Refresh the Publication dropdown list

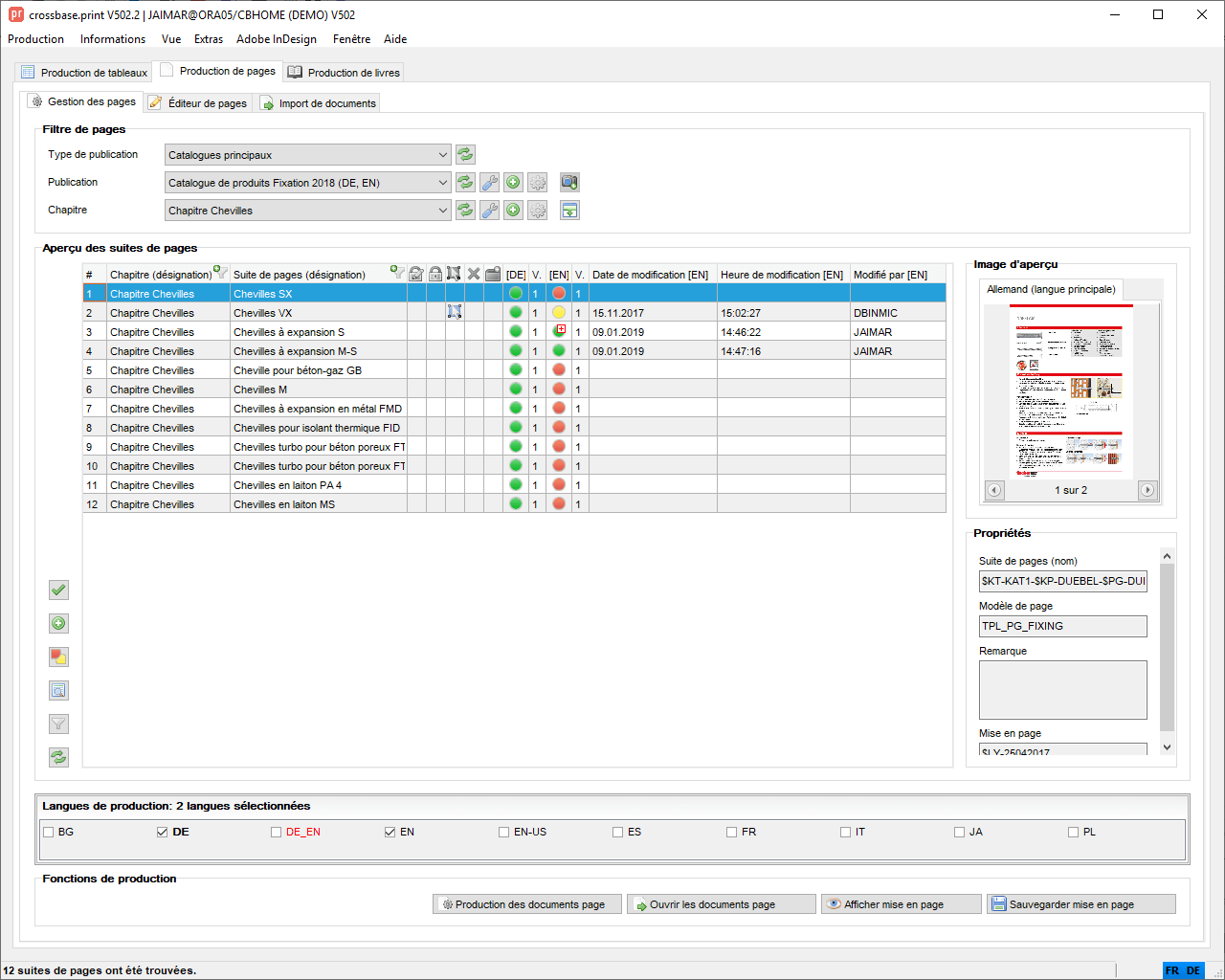point(465,182)
